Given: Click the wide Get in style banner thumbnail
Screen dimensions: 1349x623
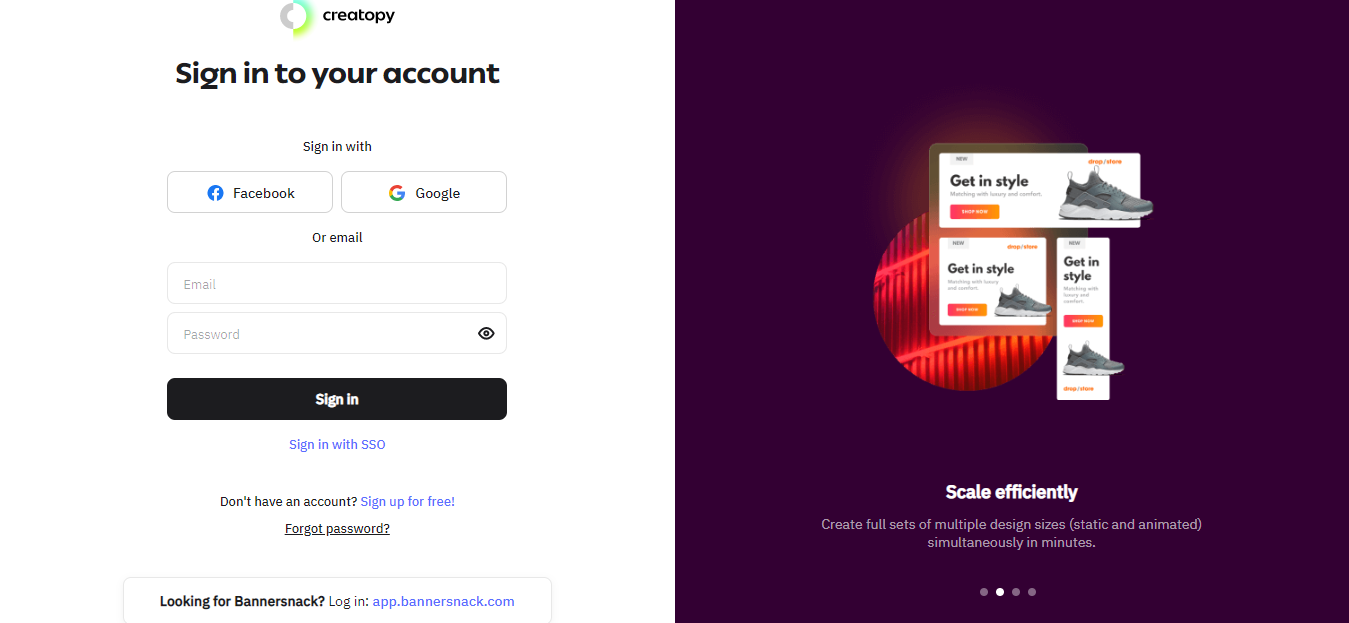Looking at the screenshot, I should [1040, 190].
